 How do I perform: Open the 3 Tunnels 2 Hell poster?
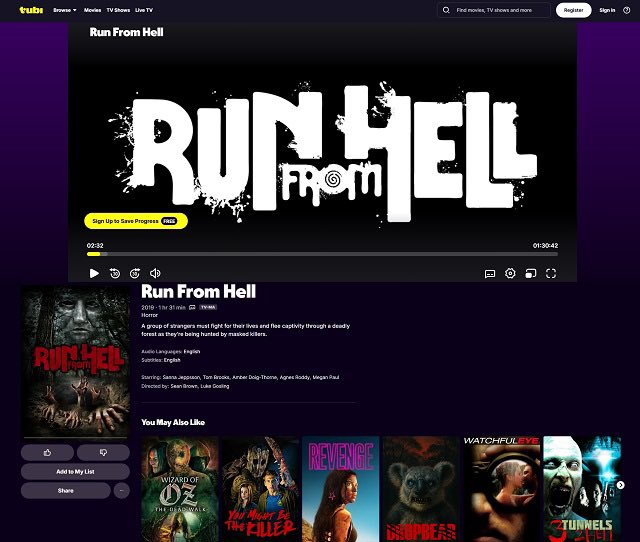[x=582, y=489]
